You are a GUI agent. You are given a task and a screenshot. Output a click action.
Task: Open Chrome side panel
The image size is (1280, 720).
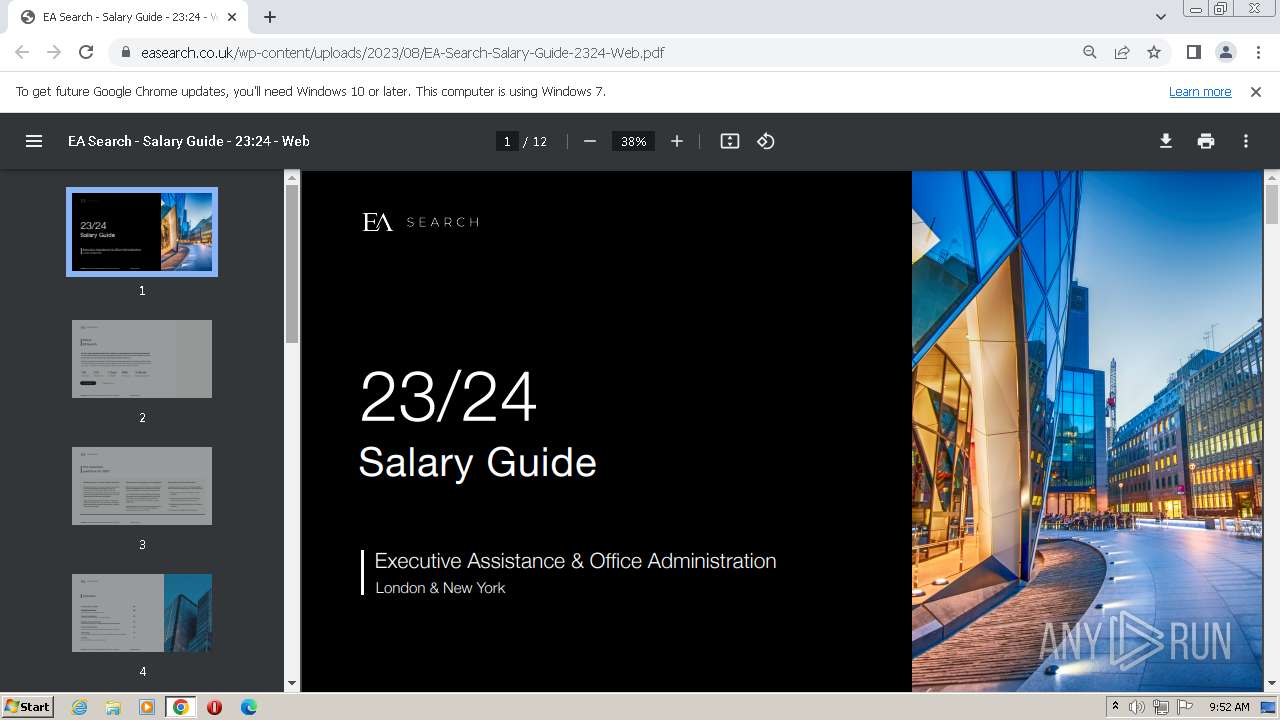click(1194, 52)
